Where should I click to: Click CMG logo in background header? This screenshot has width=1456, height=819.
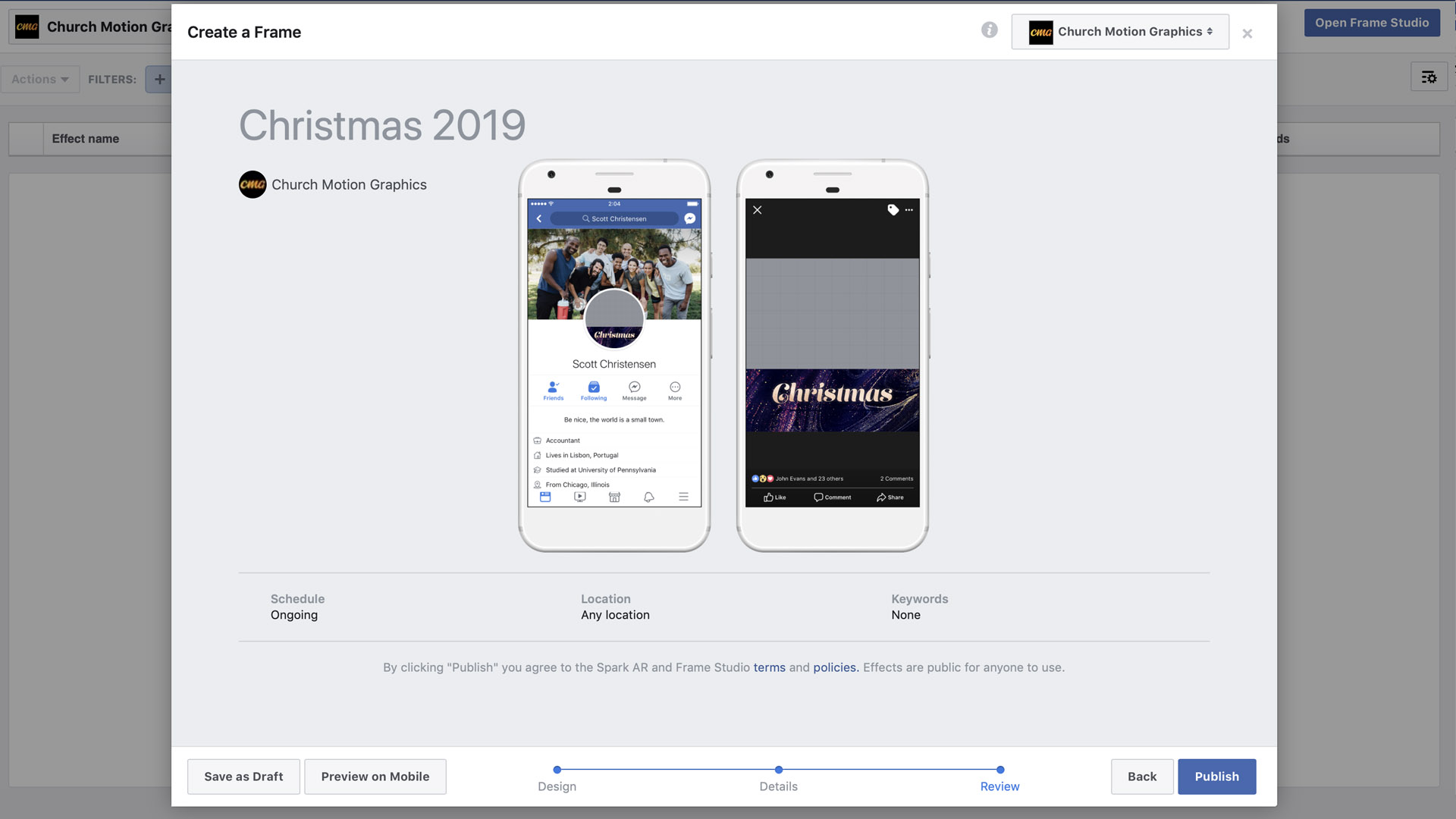pos(27,27)
